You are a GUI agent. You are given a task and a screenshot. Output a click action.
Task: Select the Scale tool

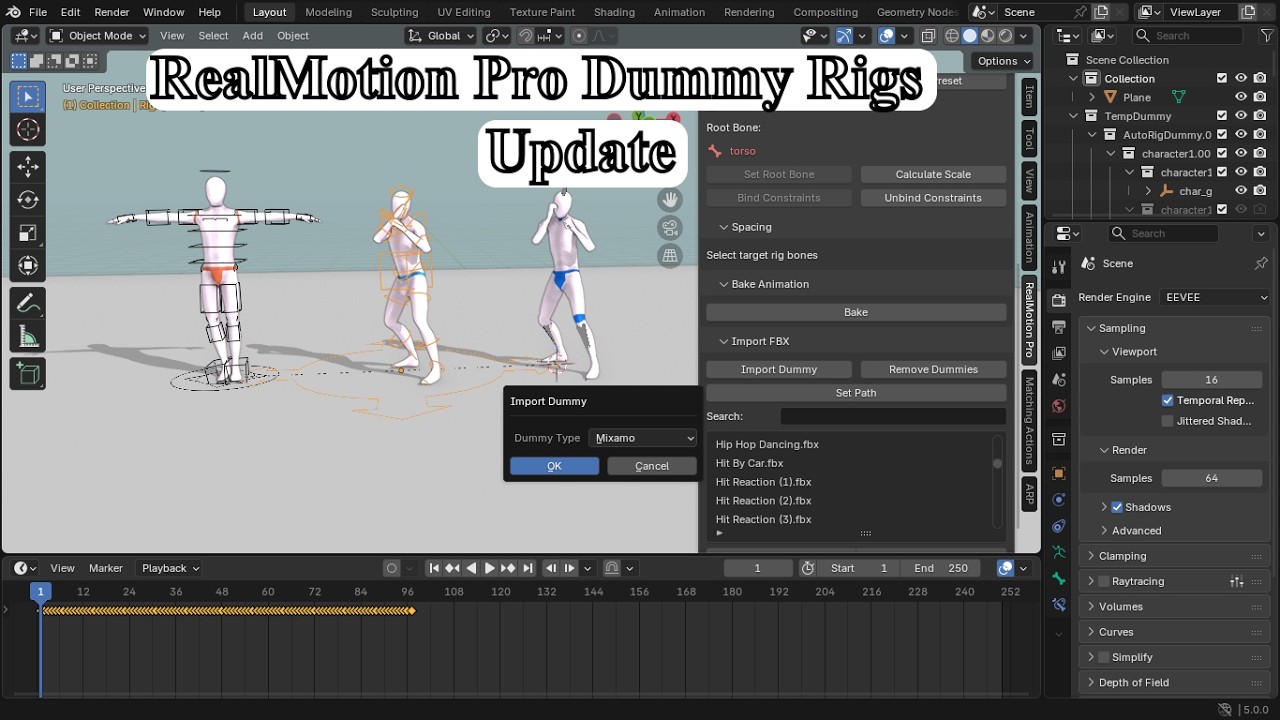click(28, 233)
